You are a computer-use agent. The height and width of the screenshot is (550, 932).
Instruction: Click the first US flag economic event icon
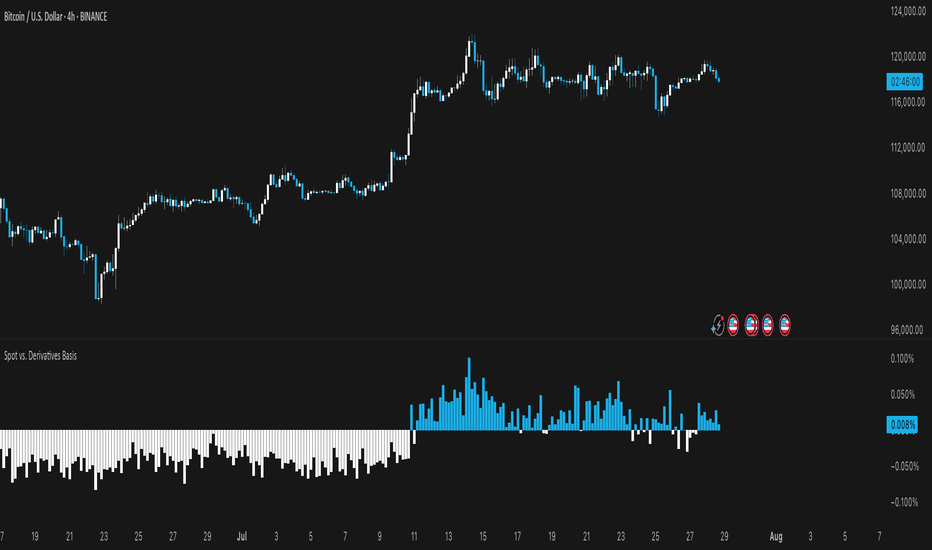[733, 325]
